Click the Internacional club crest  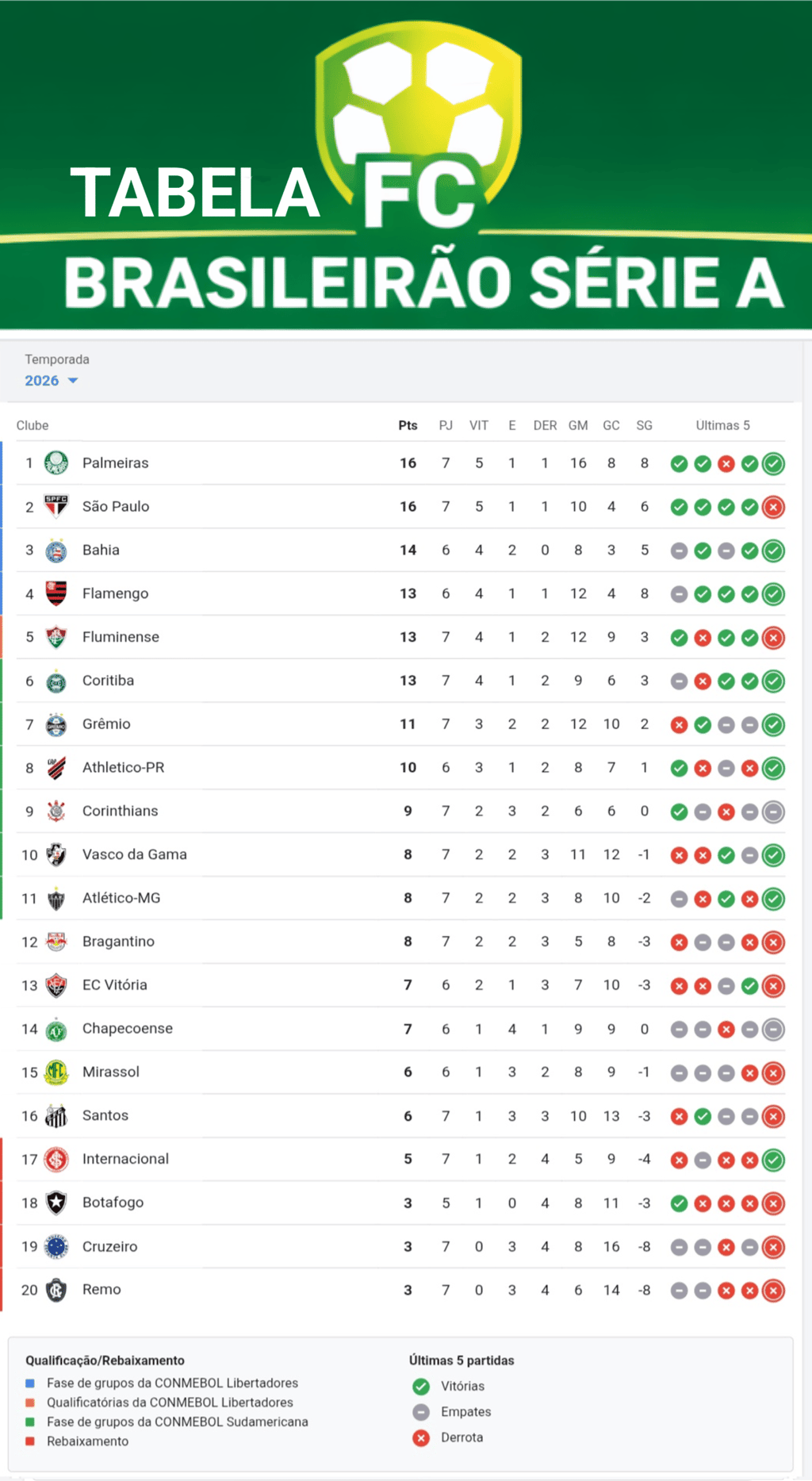point(56,1160)
